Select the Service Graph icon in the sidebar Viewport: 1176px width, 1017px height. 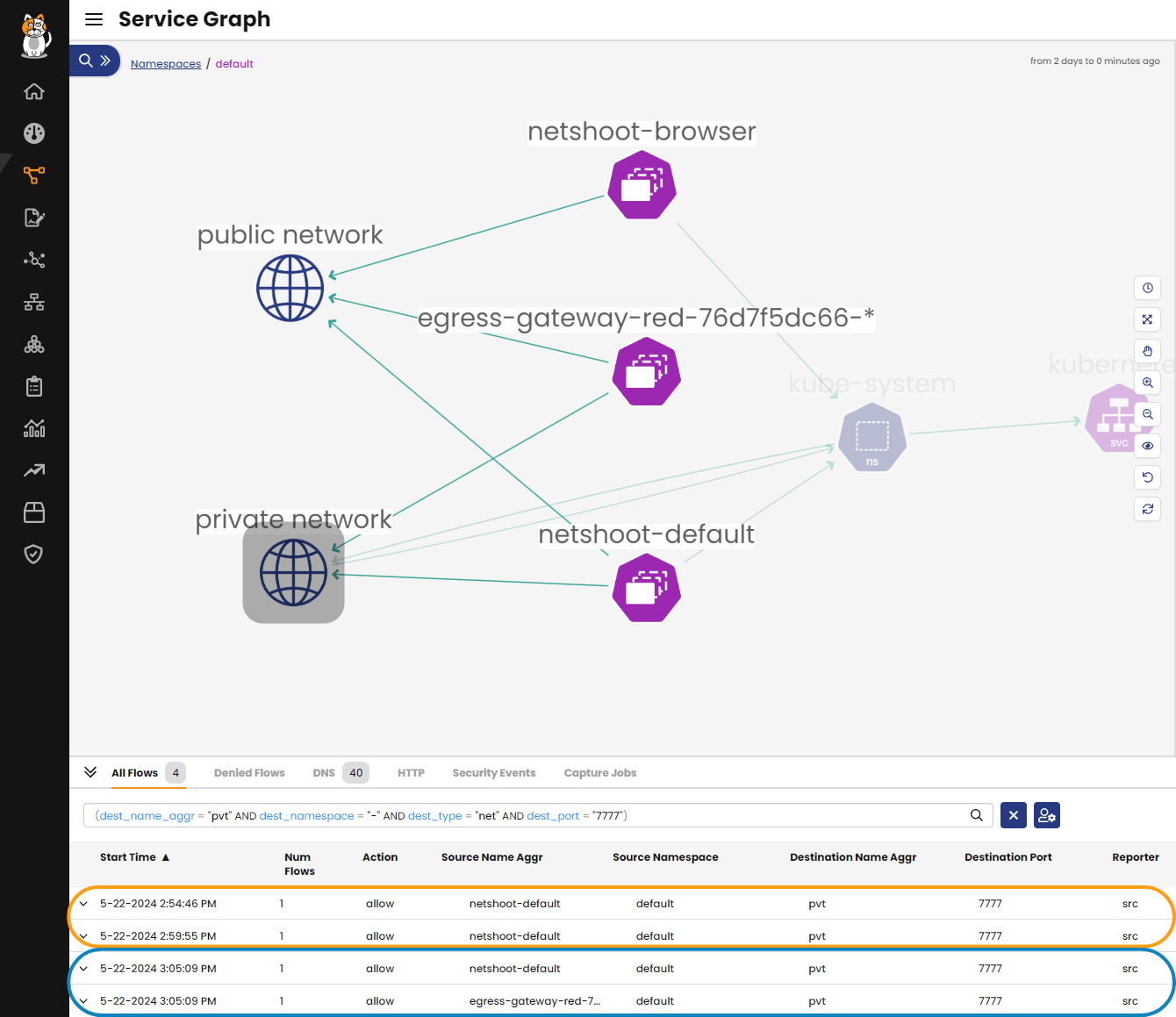pyautogui.click(x=33, y=175)
